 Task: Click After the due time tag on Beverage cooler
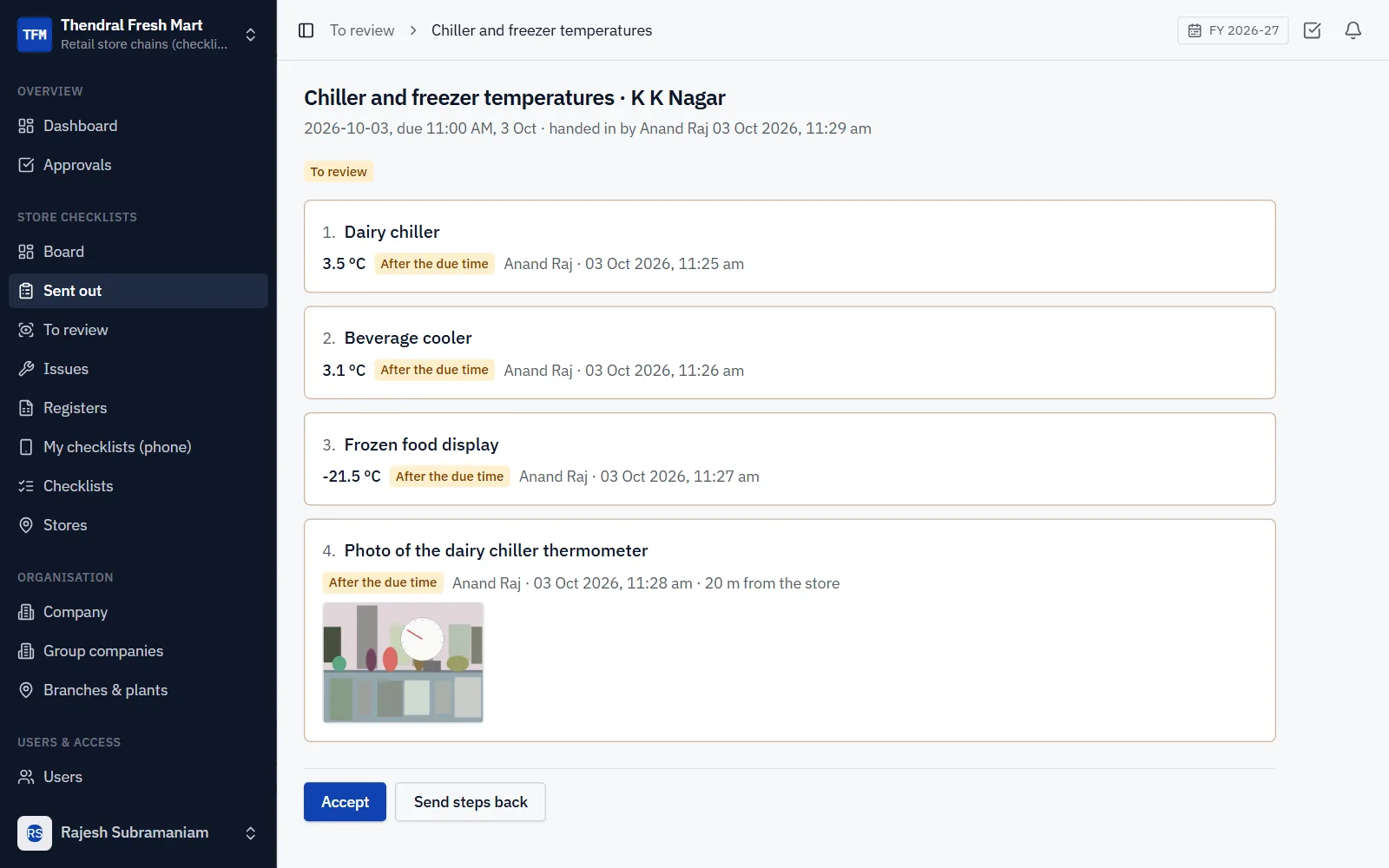click(x=434, y=370)
